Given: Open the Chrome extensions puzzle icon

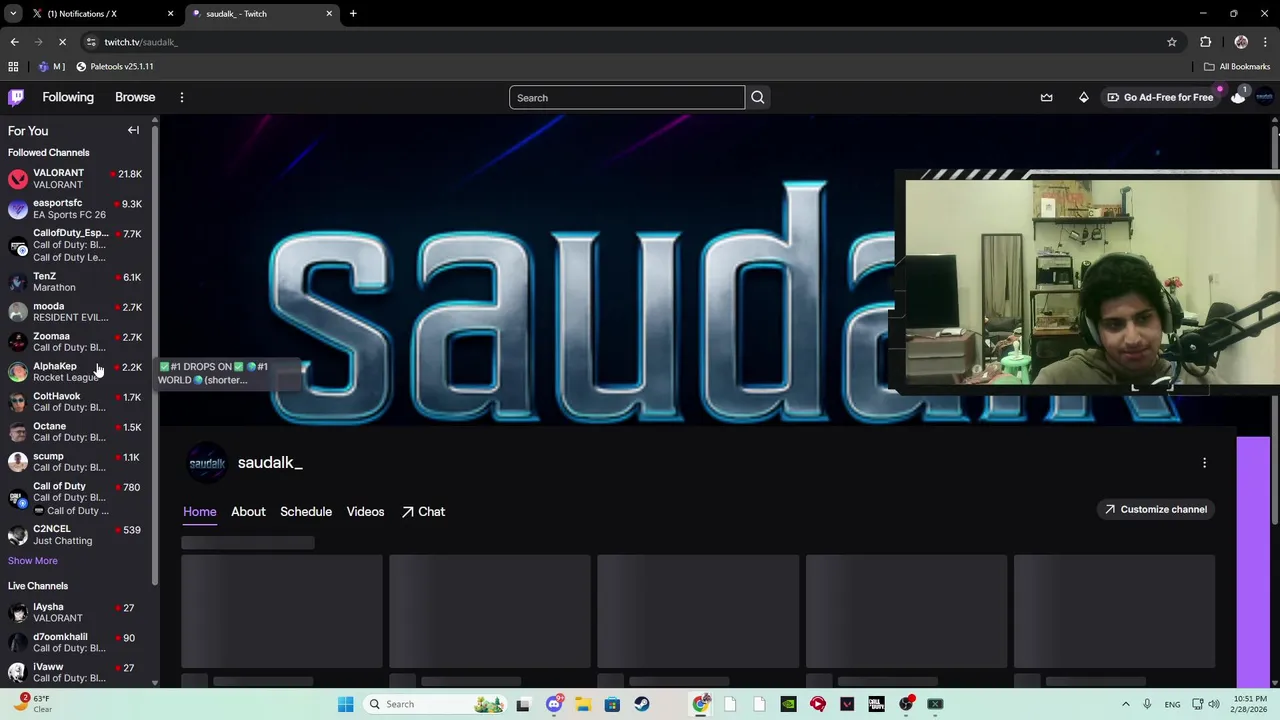Looking at the screenshot, I should point(1205,42).
